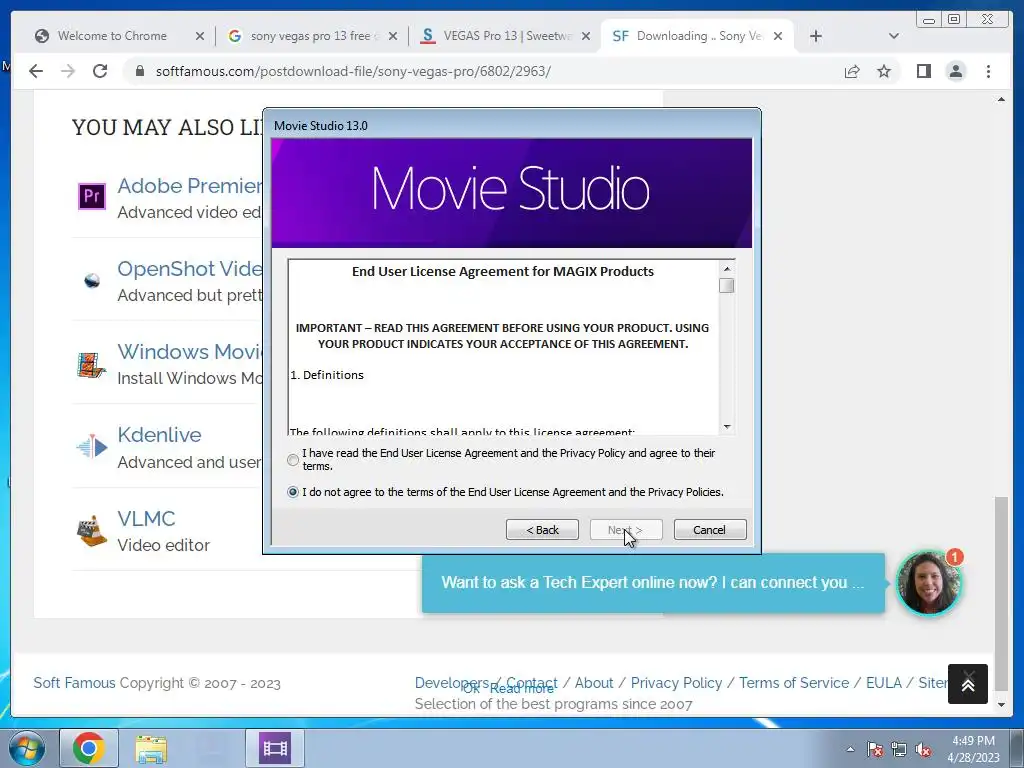Open the Developers footer link
1024x768 pixels.
click(452, 682)
